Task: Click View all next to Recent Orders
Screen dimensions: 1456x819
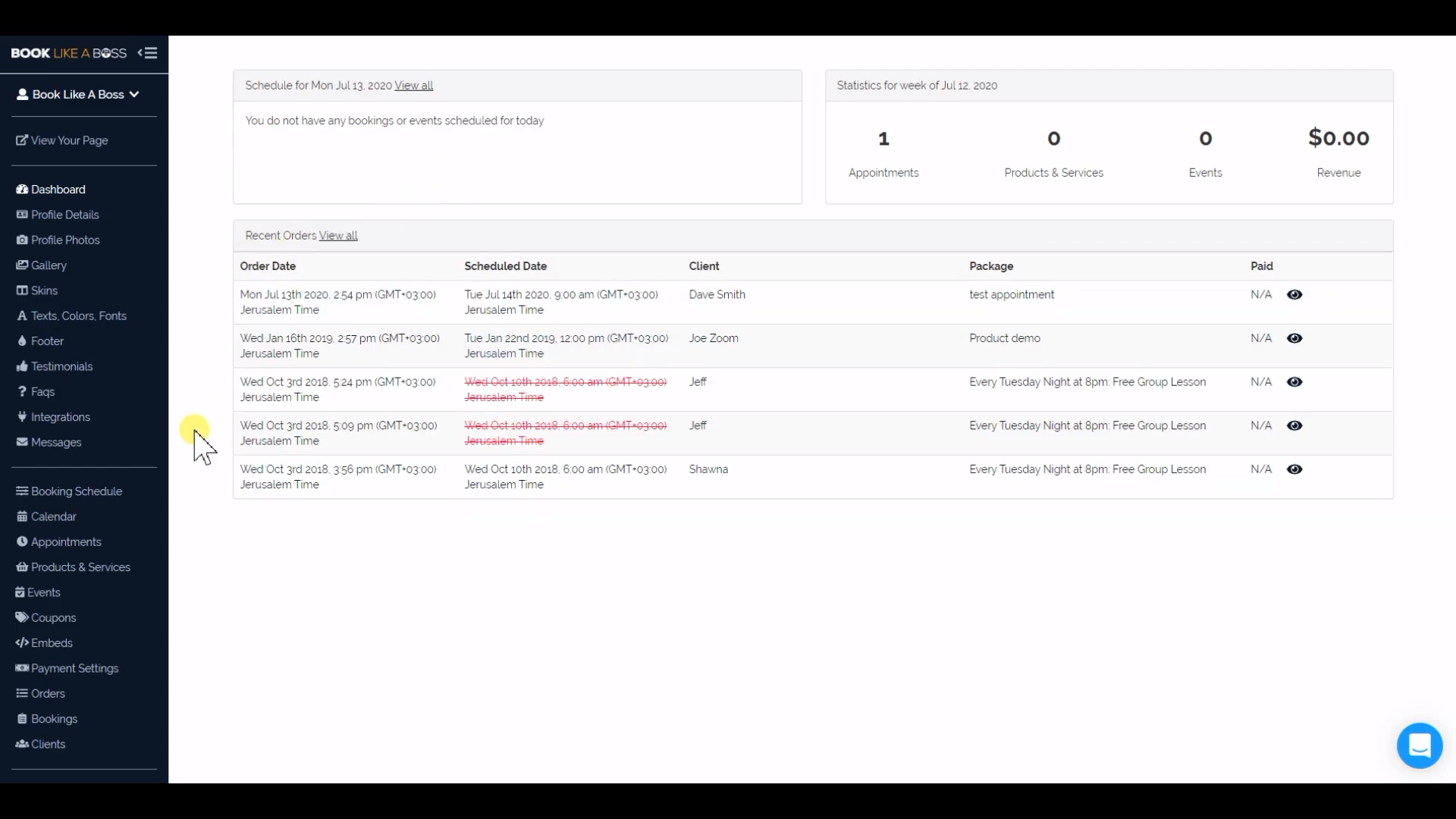Action: 338,236
